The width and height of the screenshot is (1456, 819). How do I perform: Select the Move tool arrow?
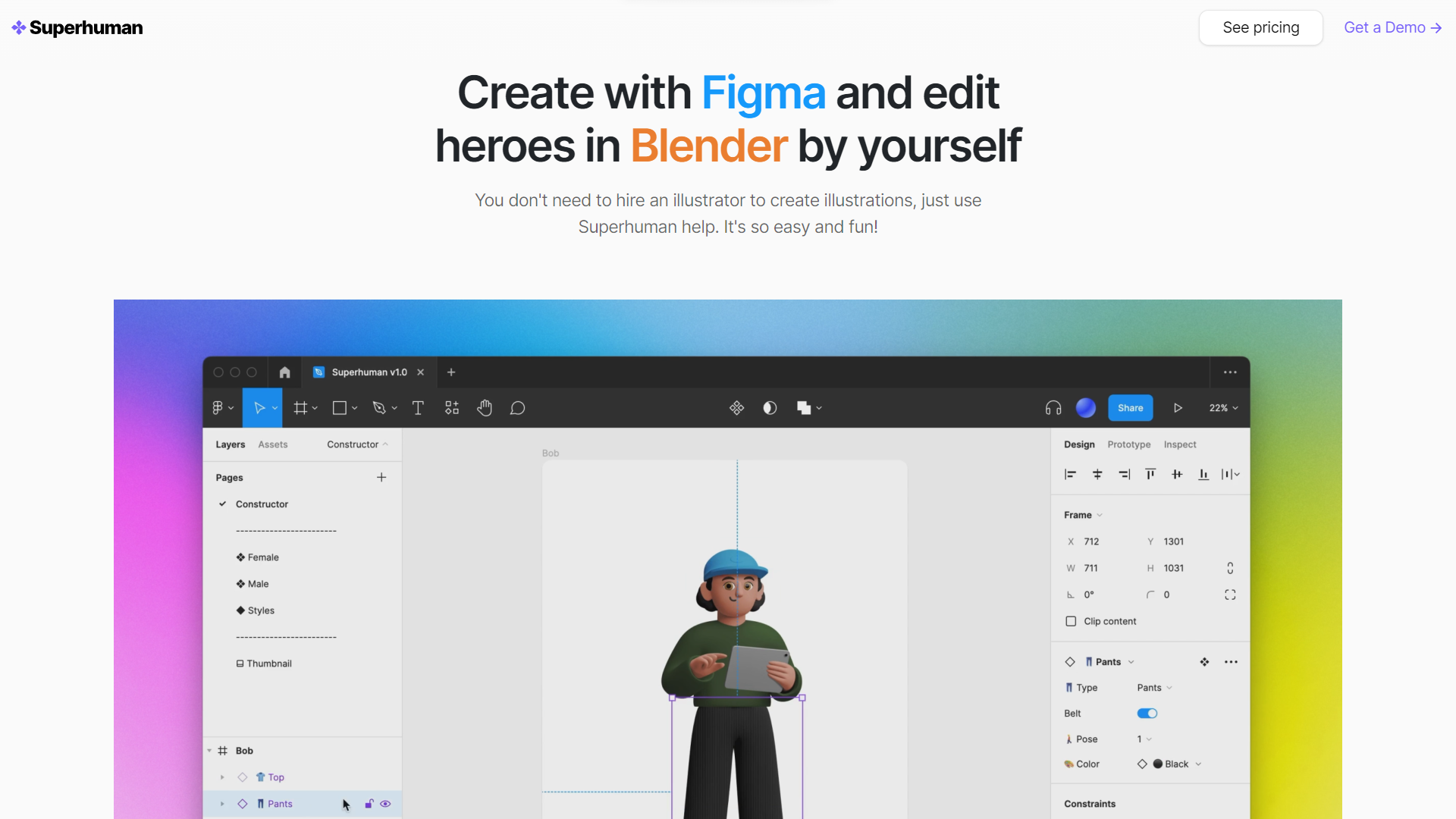[x=259, y=408]
